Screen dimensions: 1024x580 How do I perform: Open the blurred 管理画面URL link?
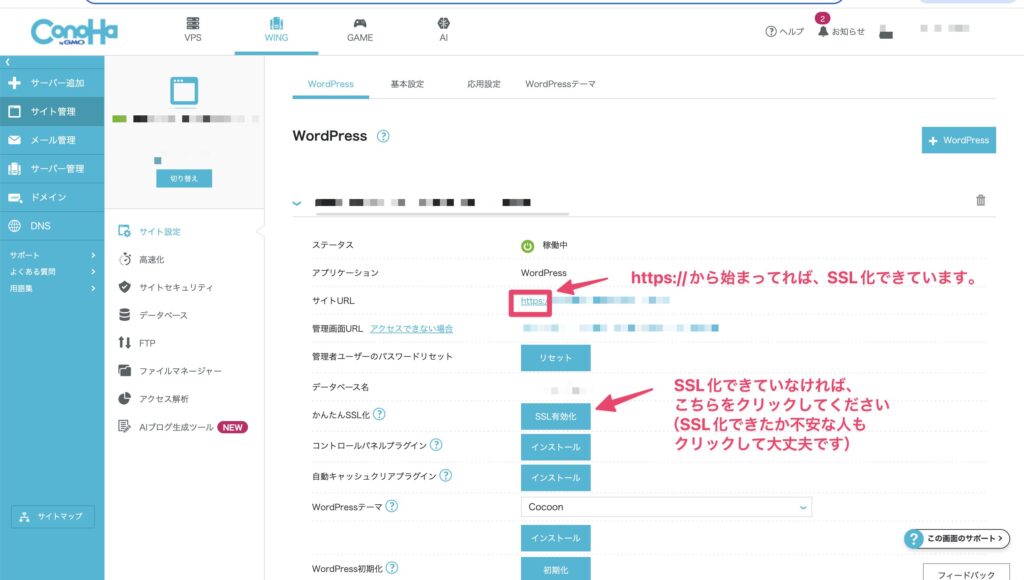point(620,328)
